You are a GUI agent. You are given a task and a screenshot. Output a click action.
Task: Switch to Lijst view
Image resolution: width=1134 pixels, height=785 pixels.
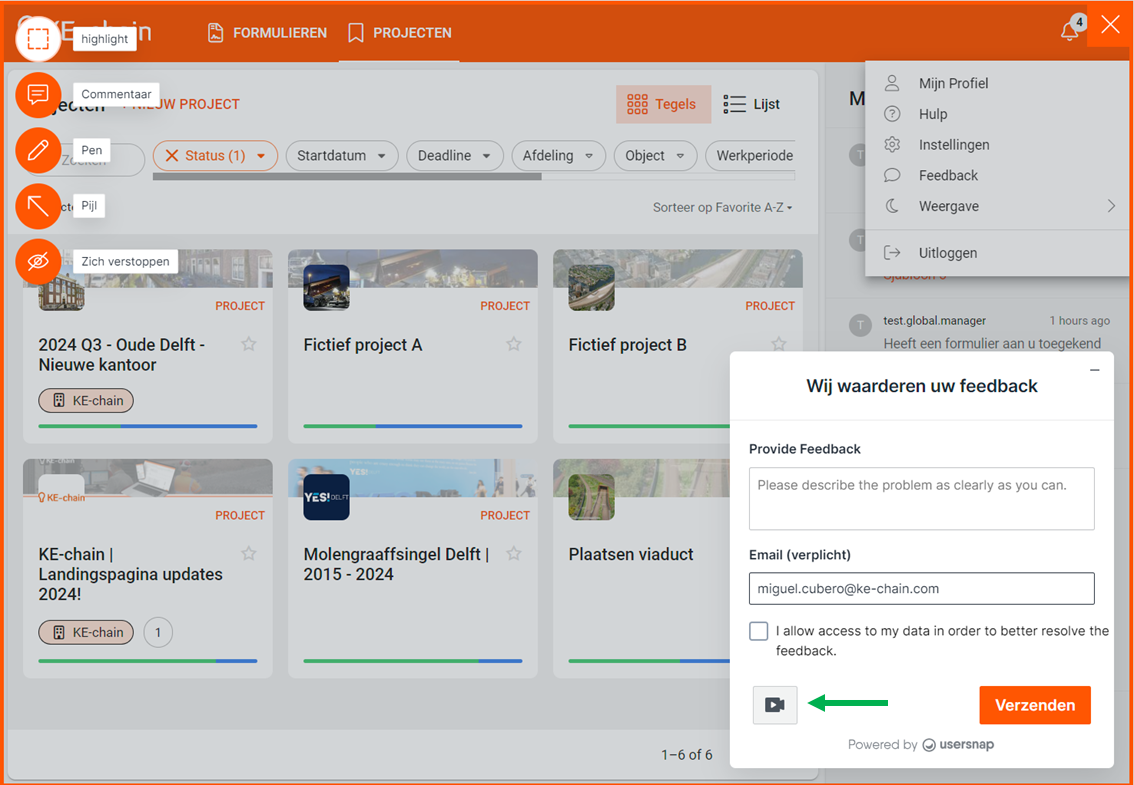click(752, 104)
